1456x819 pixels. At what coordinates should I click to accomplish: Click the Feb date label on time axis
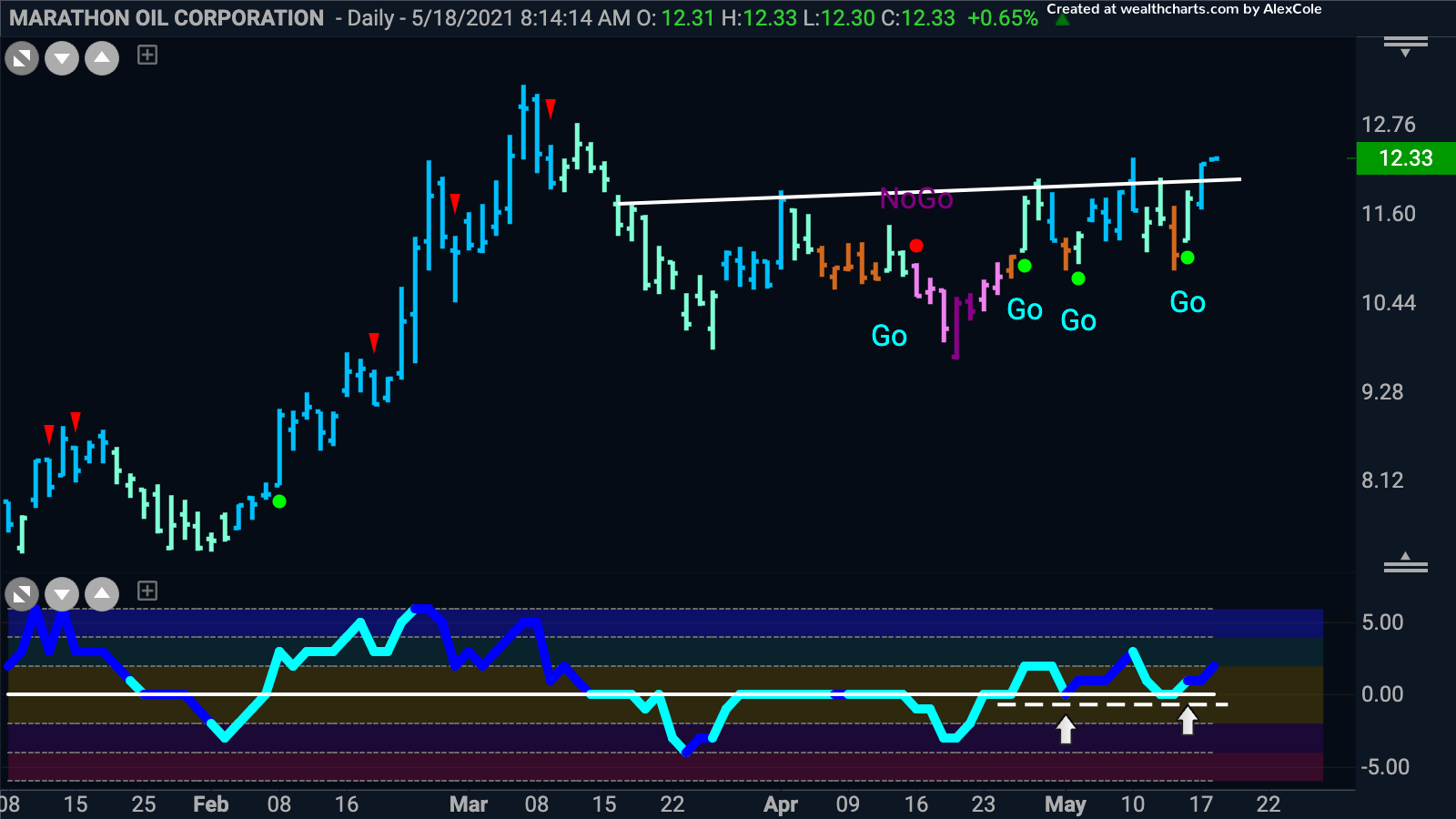(x=211, y=804)
